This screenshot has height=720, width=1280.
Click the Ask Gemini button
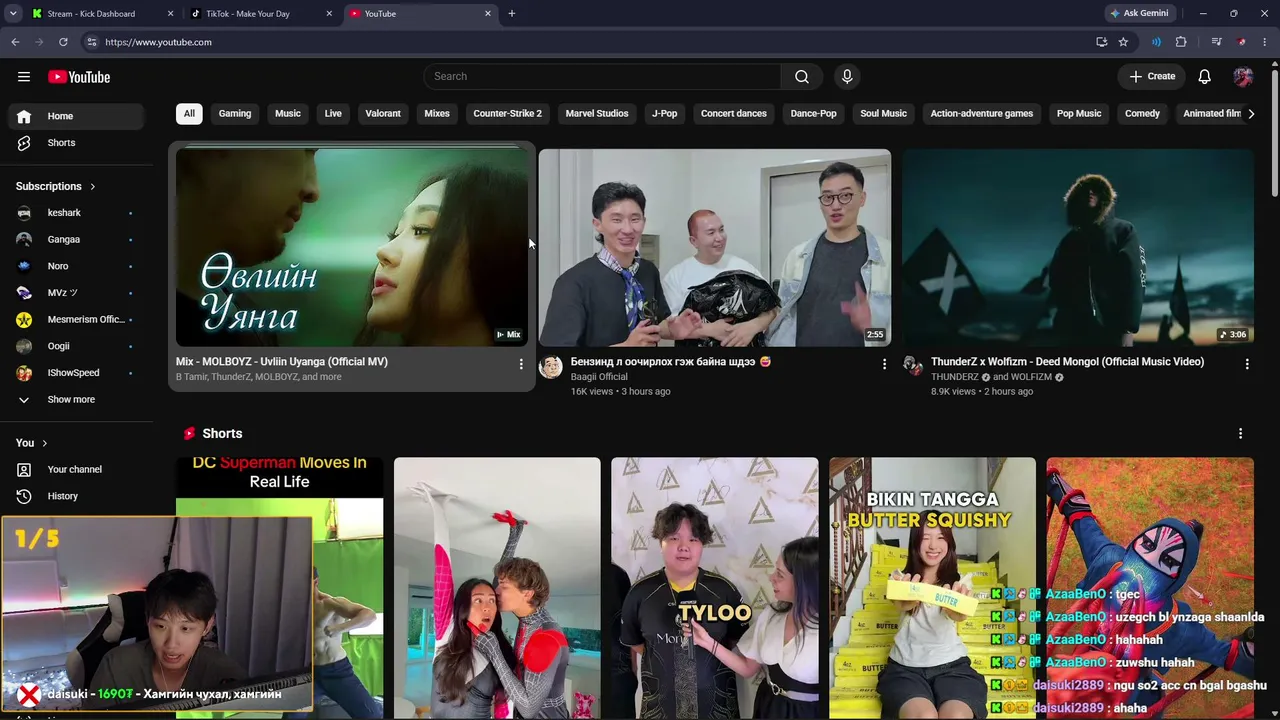[1139, 14]
